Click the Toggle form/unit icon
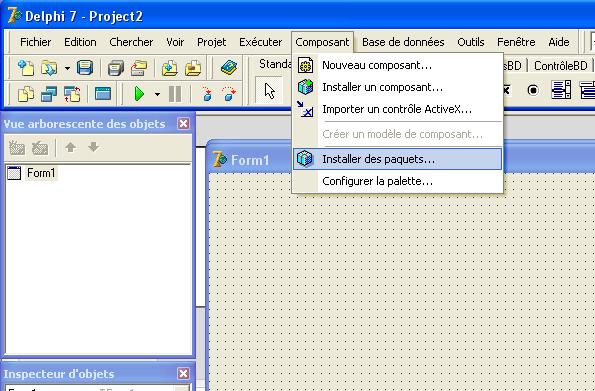This screenshot has height=391, width=595. 72,94
